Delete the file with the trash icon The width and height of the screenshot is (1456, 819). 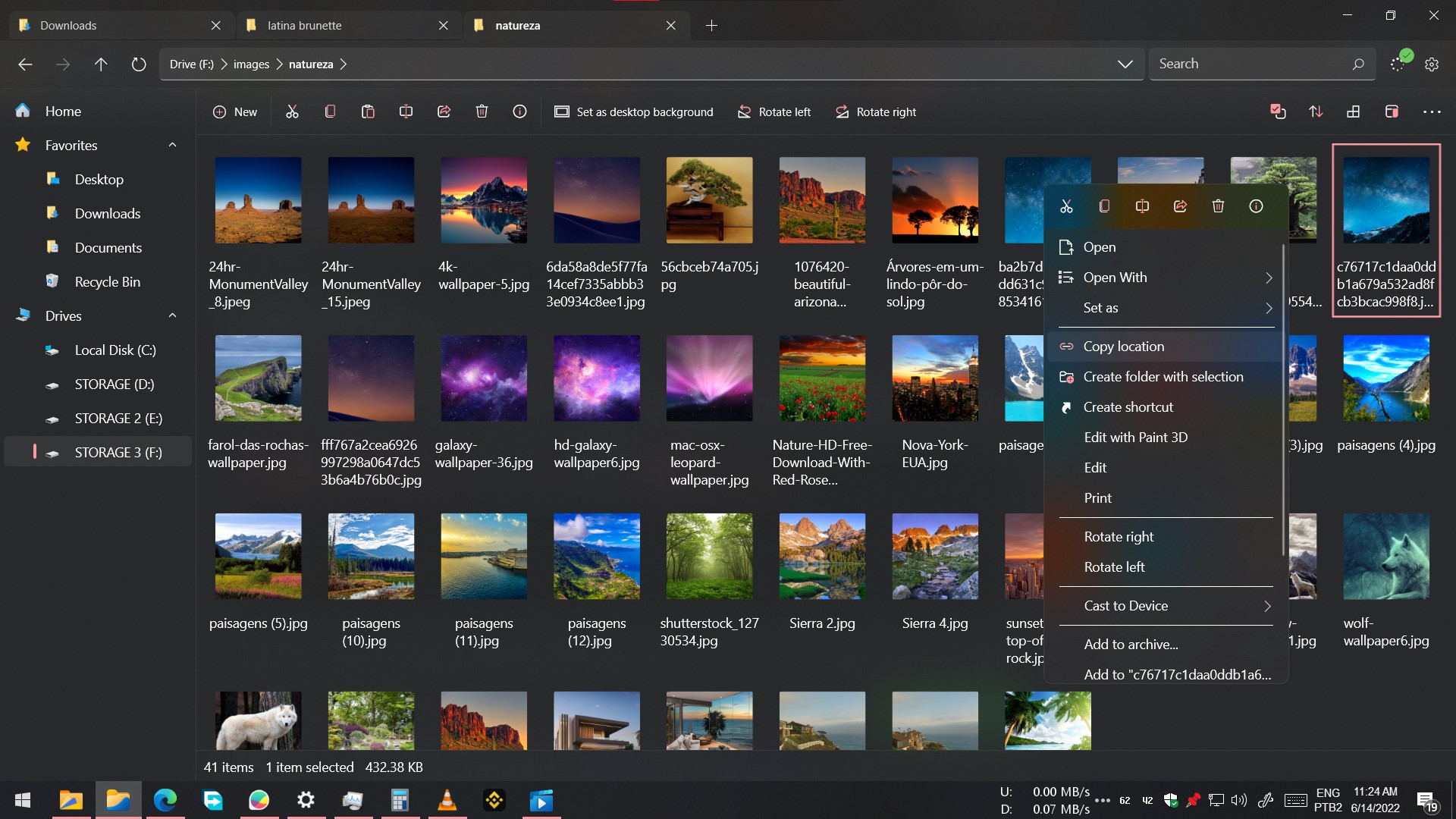pyautogui.click(x=1218, y=206)
